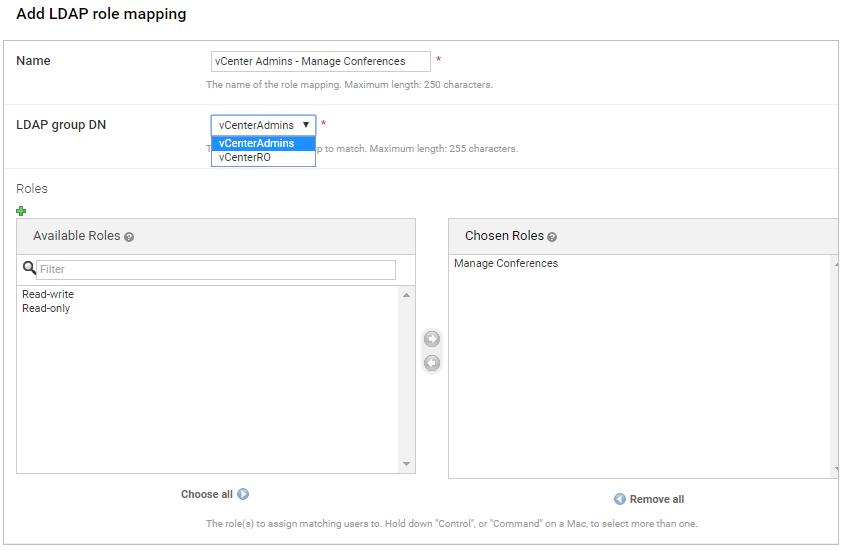Open the LDAP group DN dropdown
844x550 pixels.
coord(263,125)
